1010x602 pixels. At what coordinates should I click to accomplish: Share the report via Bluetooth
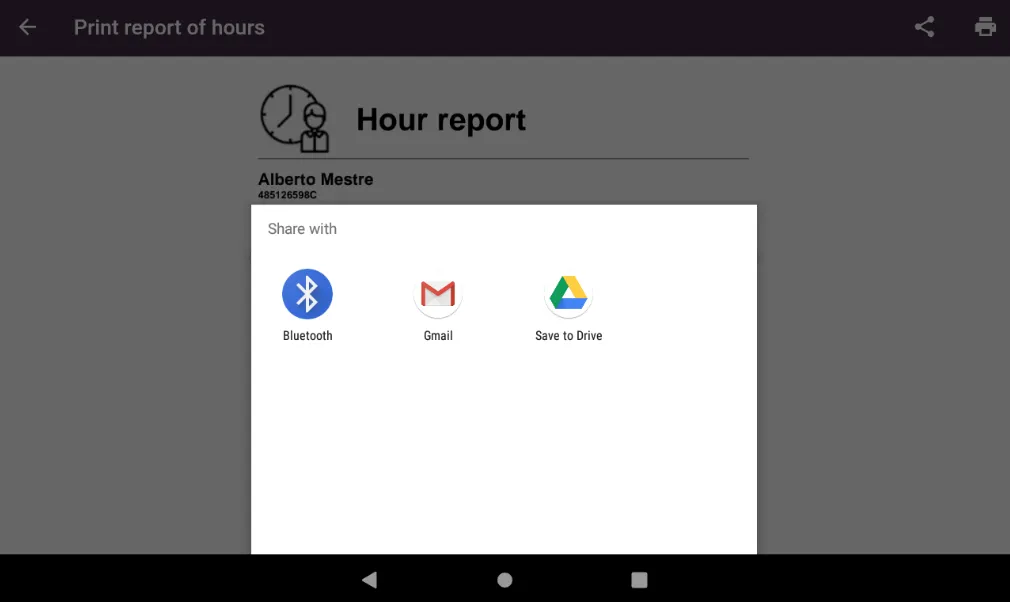click(x=307, y=306)
